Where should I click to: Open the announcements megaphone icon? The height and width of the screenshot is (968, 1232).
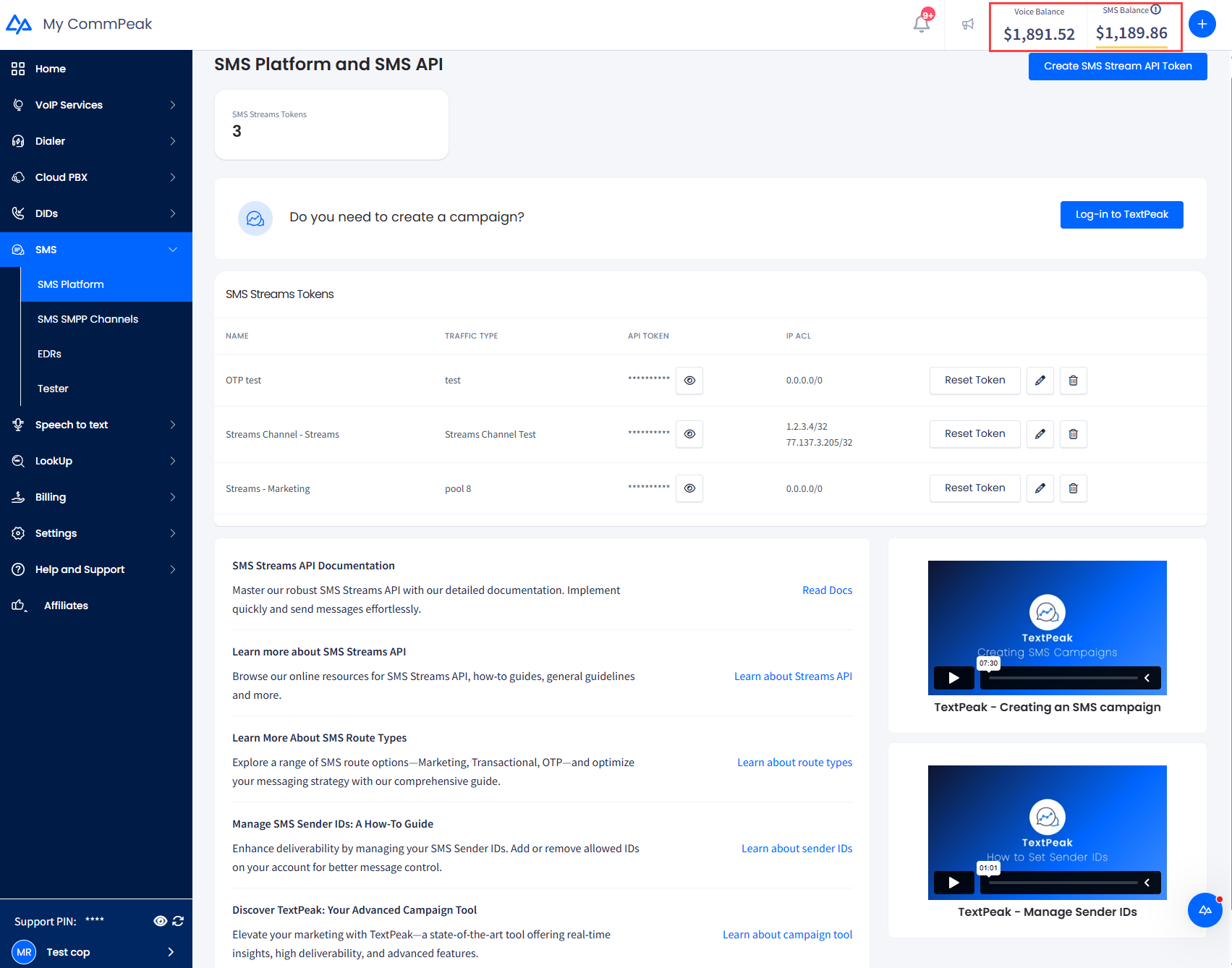[x=968, y=25]
